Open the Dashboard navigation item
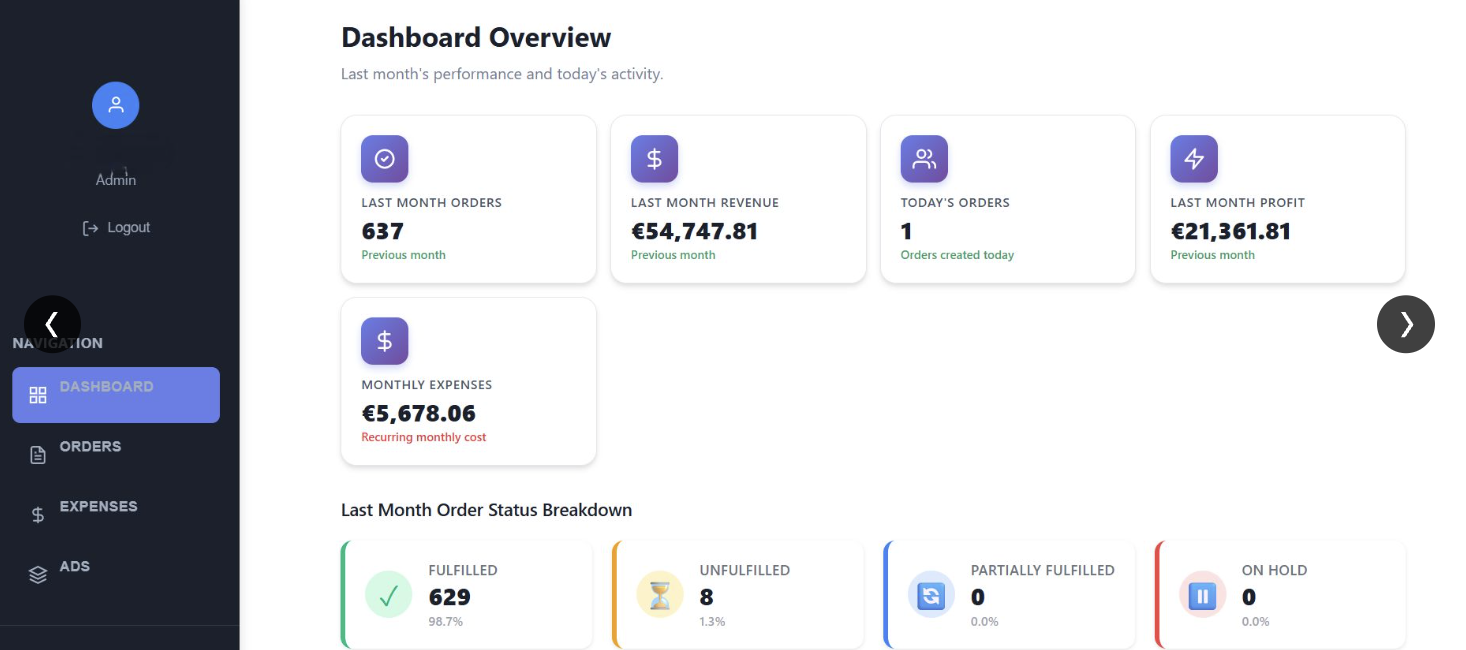The height and width of the screenshot is (650, 1466). pos(116,394)
